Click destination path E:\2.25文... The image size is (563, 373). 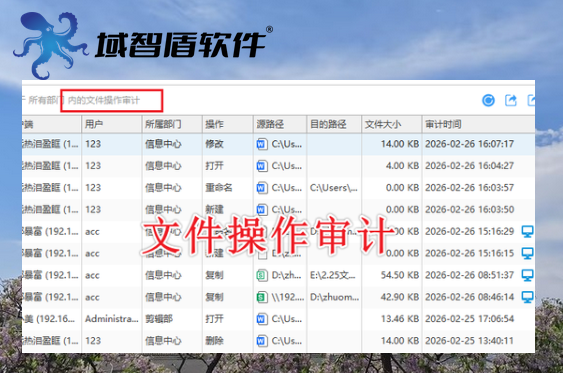[332, 275]
